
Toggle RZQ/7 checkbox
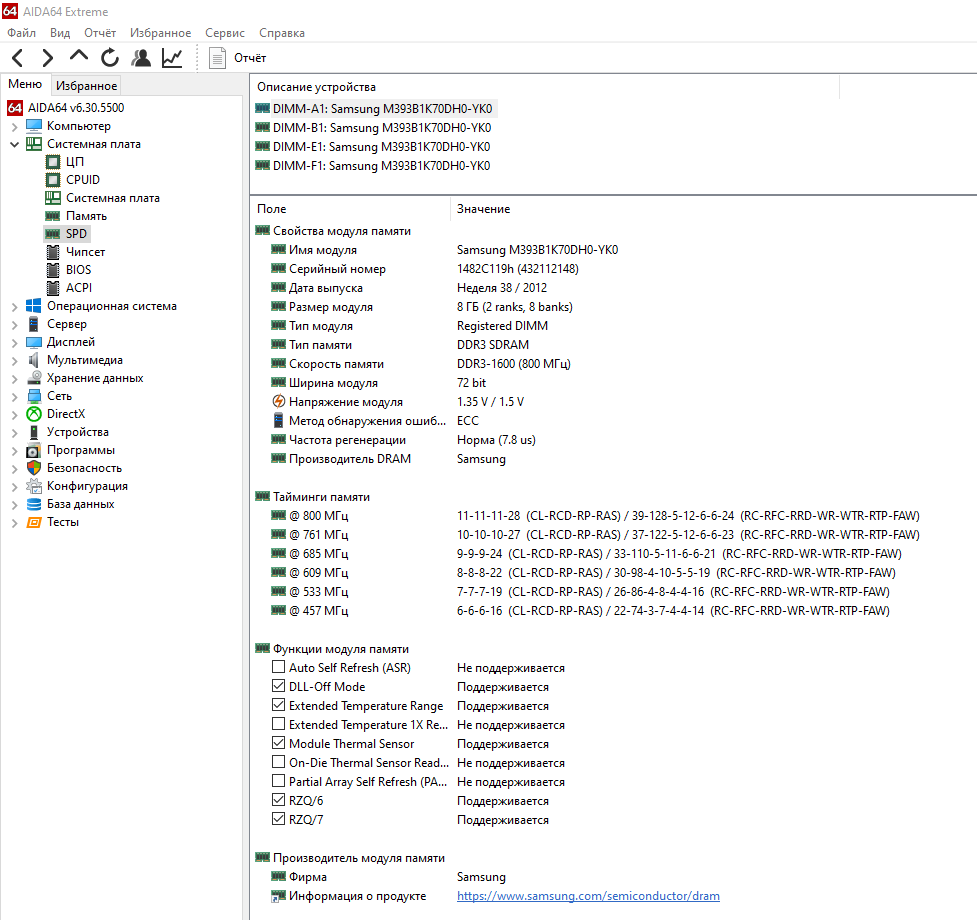279,819
